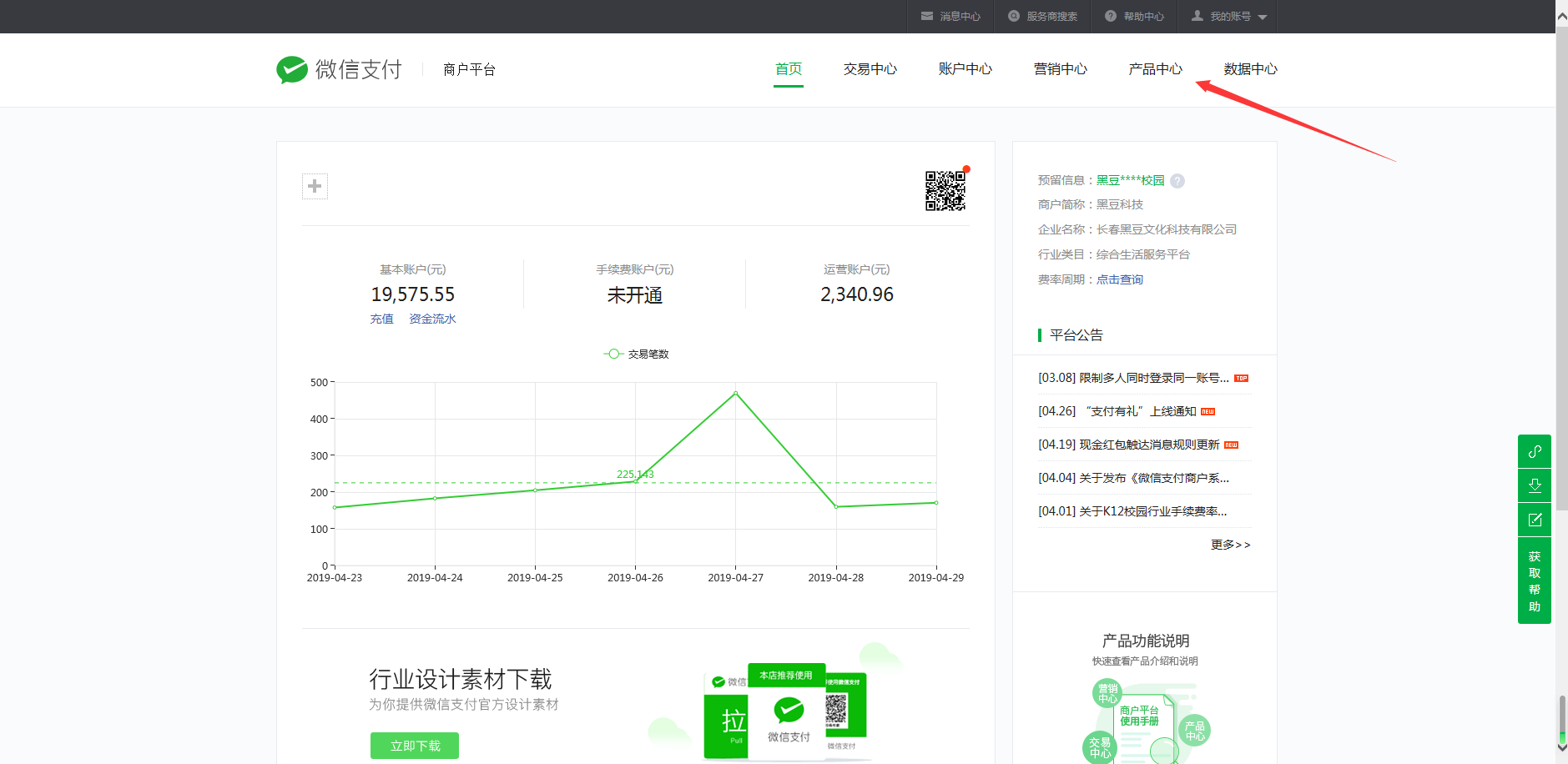Screen dimensions: 1568x764
Task: Open the 更多>> announcements link
Action: pyautogui.click(x=1231, y=545)
